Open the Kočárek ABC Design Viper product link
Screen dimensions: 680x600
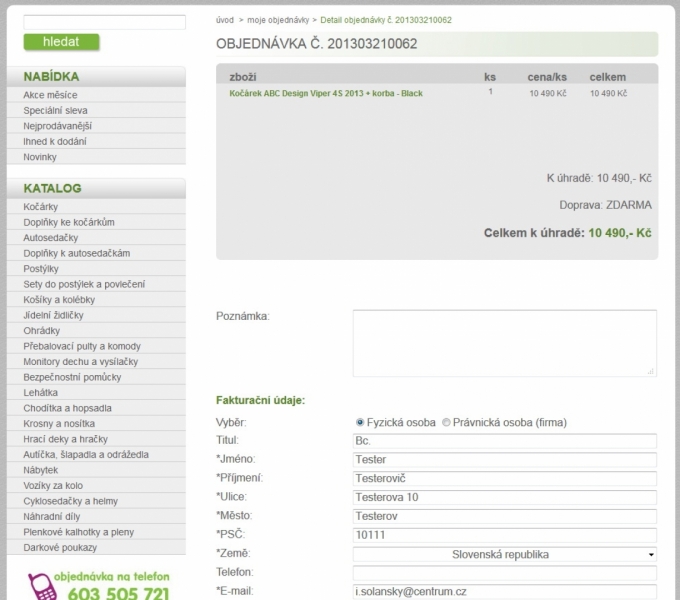pyautogui.click(x=326, y=93)
